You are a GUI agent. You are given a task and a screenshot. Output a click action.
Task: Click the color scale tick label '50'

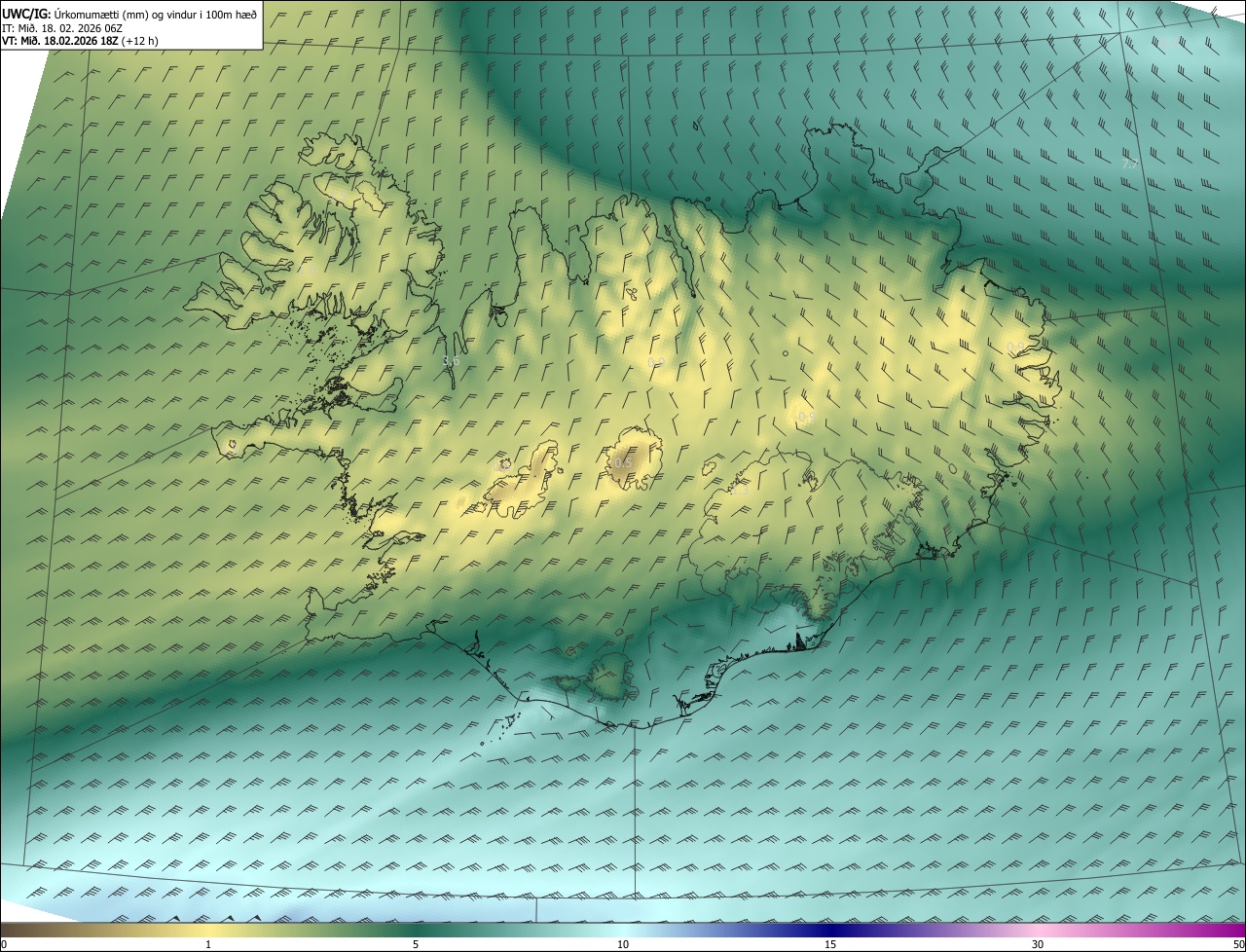1238,944
